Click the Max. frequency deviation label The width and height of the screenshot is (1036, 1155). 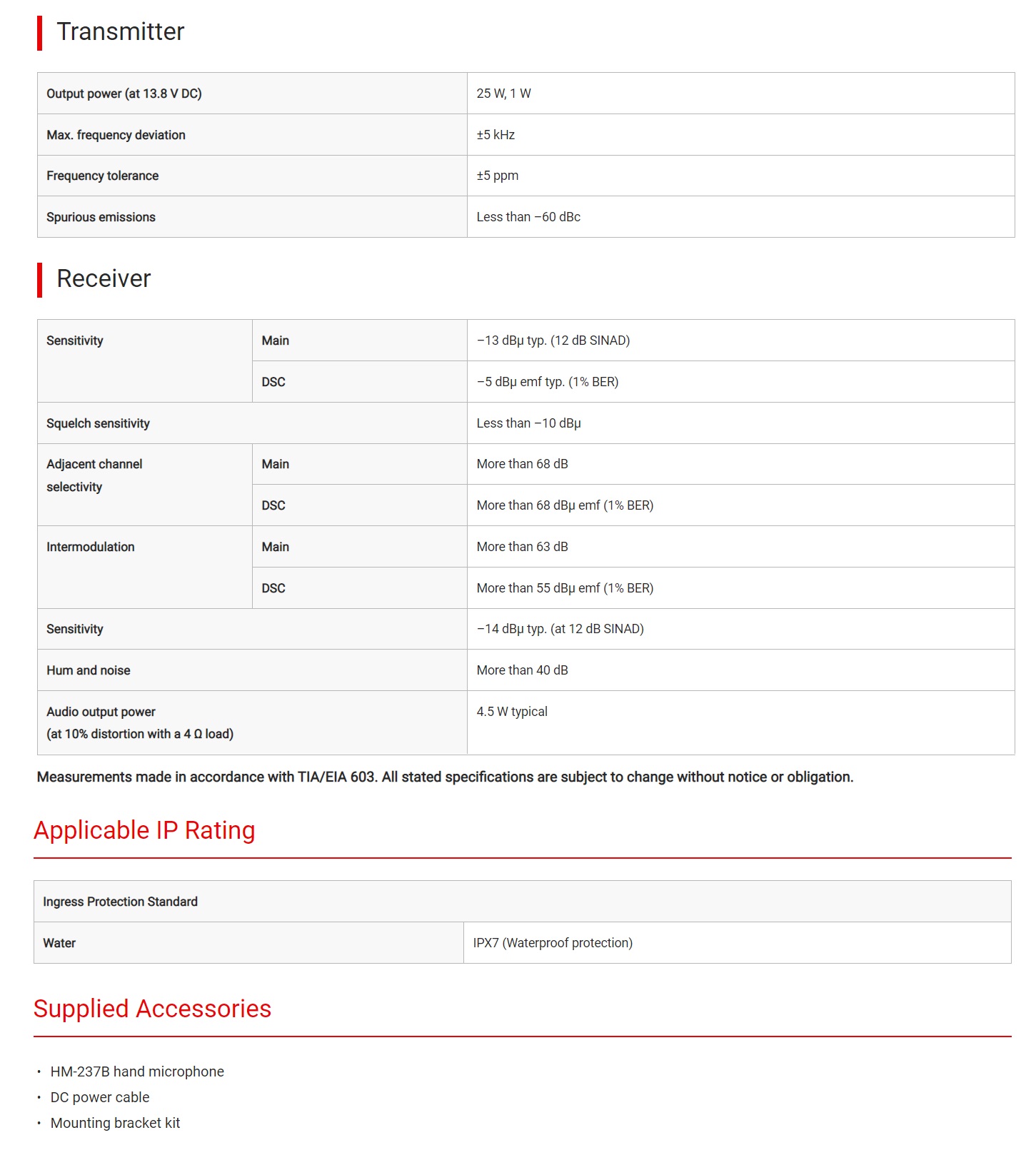click(116, 135)
